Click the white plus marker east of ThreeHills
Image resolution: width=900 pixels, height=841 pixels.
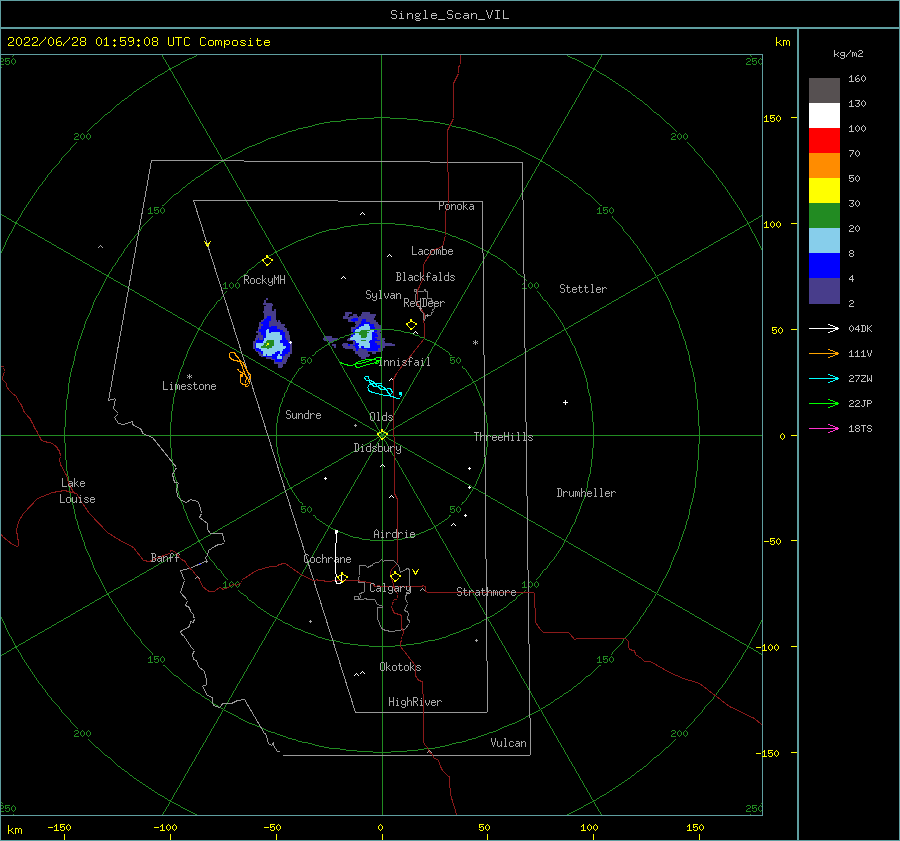pyautogui.click(x=565, y=402)
